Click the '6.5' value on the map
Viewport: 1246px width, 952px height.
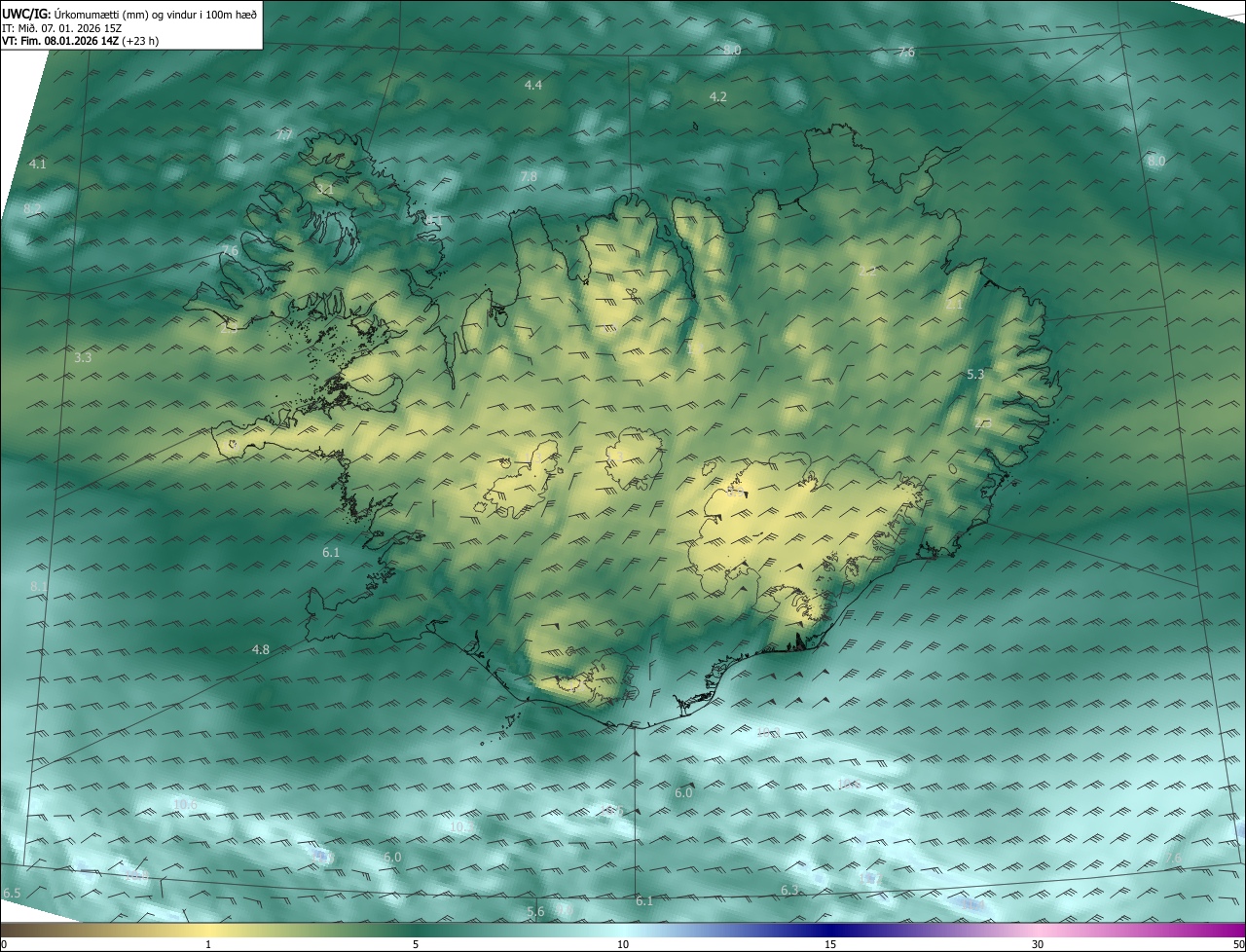point(12,894)
